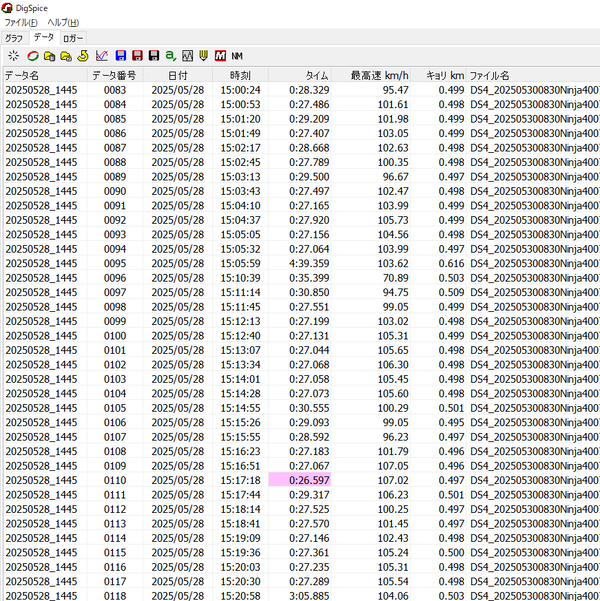Sort by the データ番号 column header
600x601 pixels.
tap(115, 76)
